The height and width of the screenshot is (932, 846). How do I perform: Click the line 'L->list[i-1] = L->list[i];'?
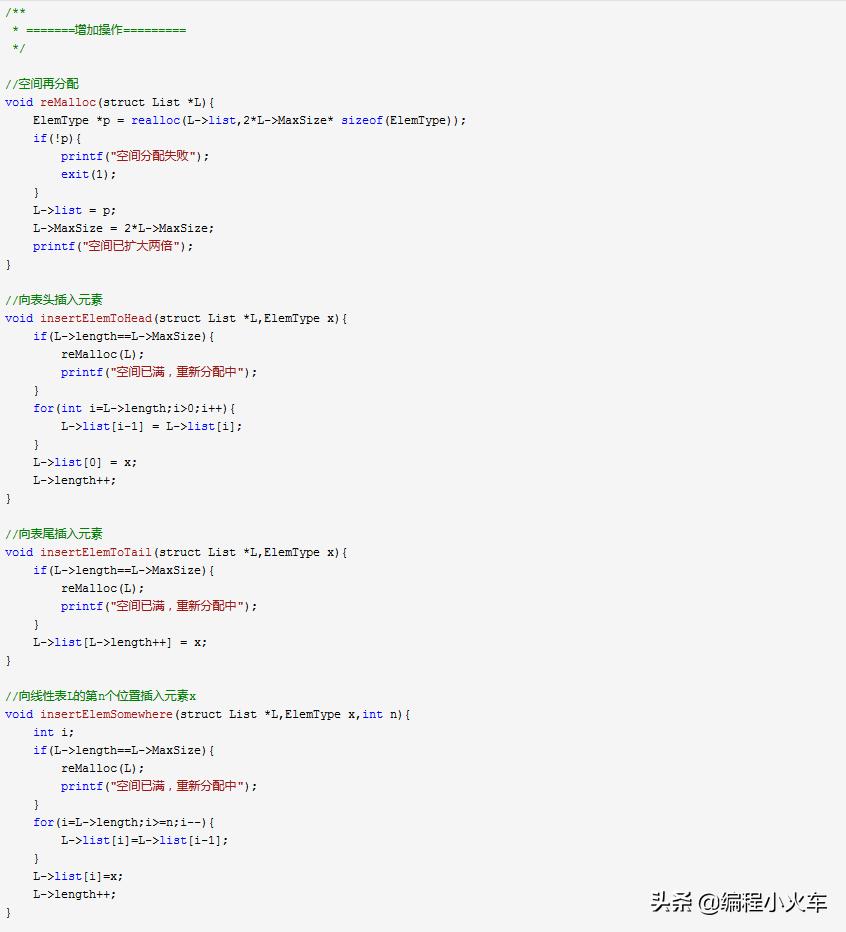point(152,426)
